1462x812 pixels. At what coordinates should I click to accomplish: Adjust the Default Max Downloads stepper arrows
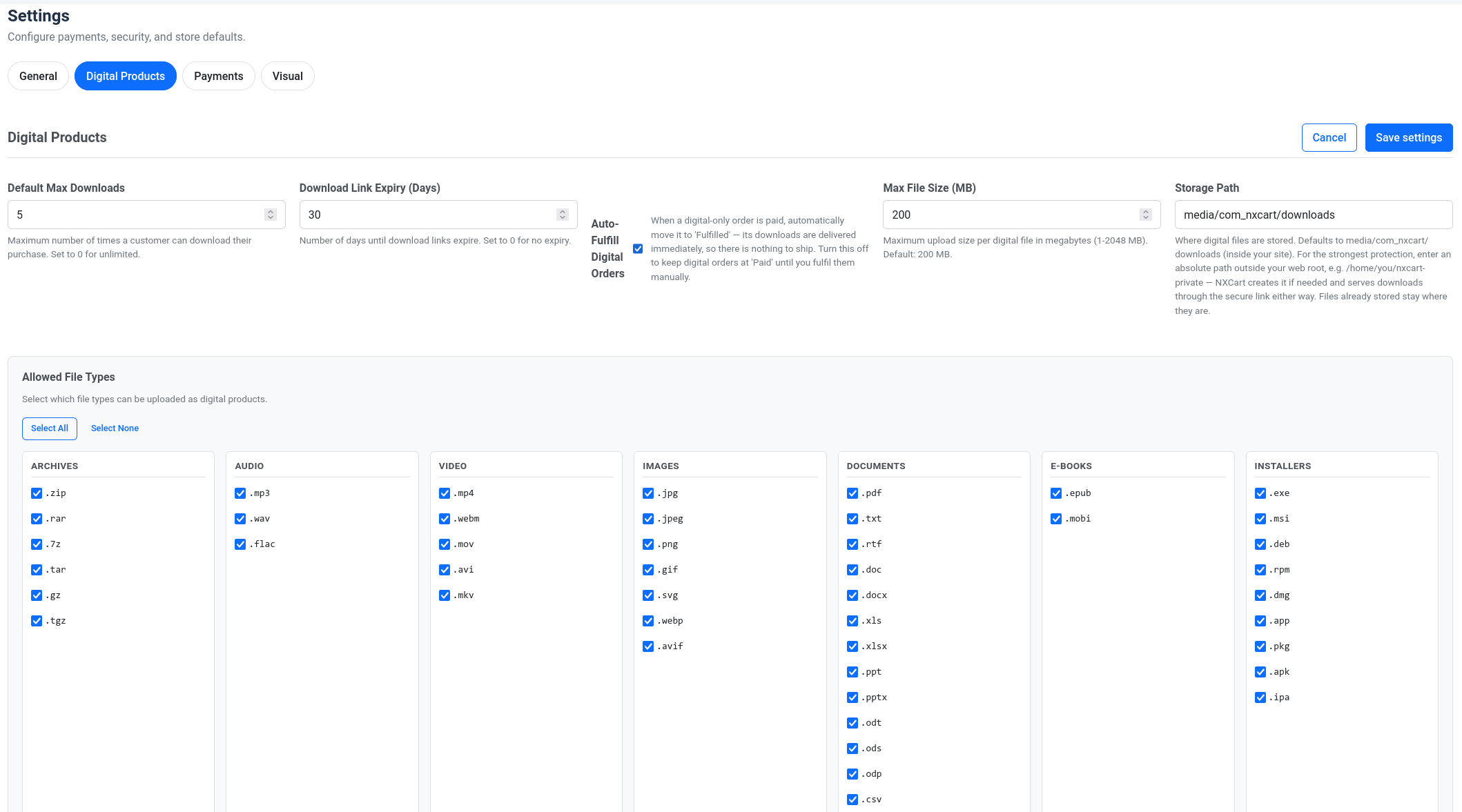(x=271, y=215)
